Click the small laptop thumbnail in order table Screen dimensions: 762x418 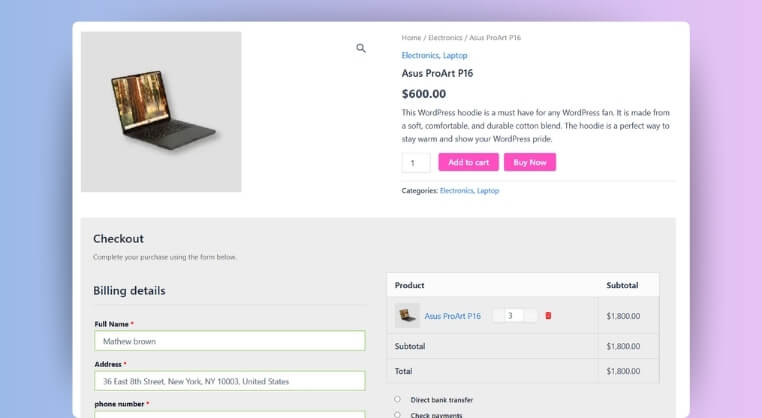point(407,315)
